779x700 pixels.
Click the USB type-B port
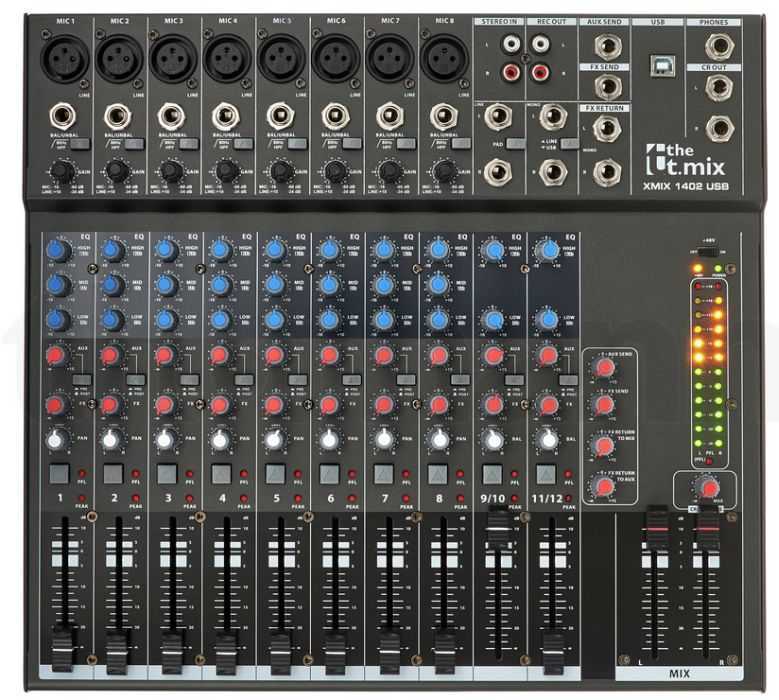662,66
